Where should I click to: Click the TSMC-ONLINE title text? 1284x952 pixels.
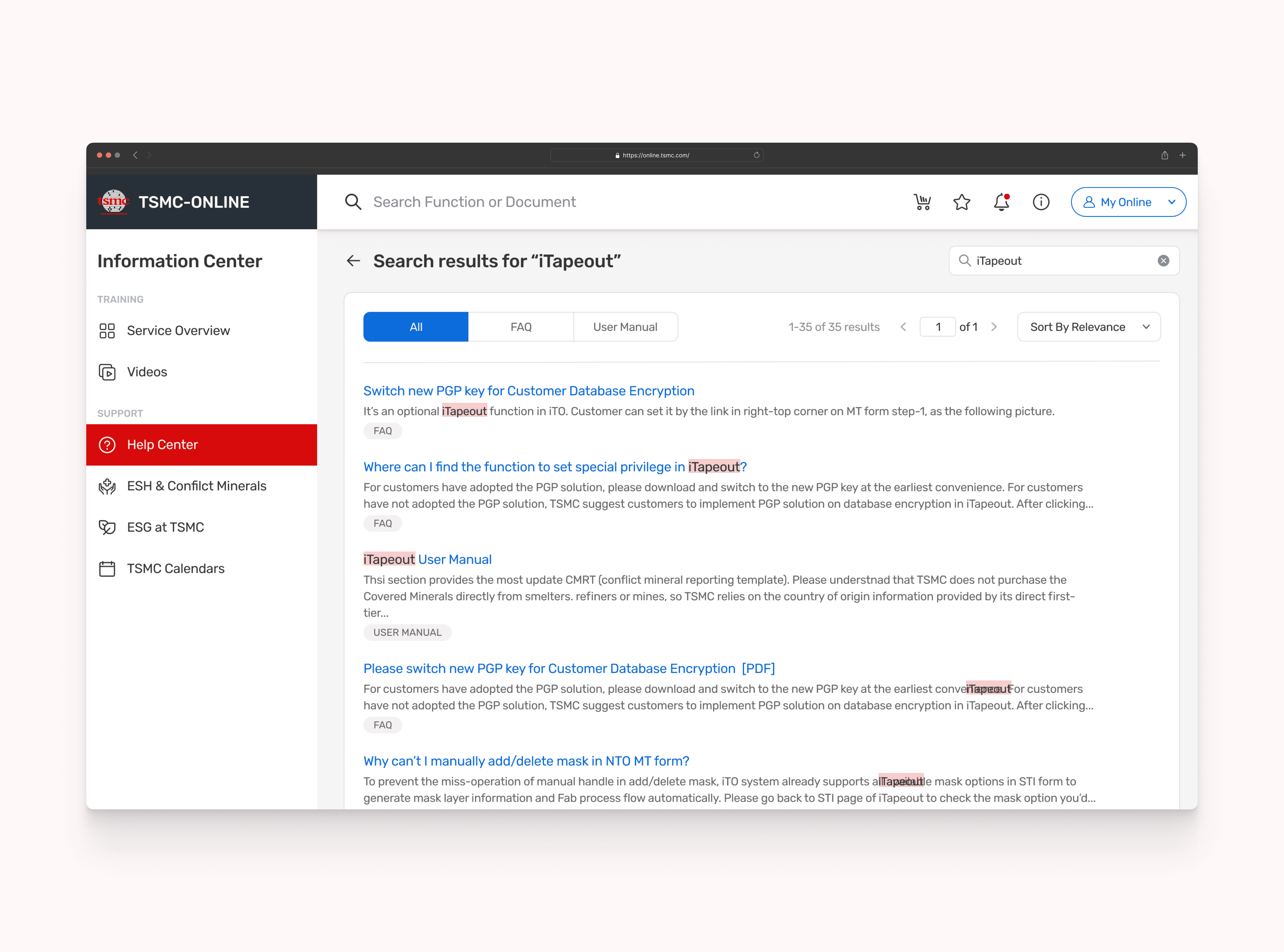coord(194,202)
